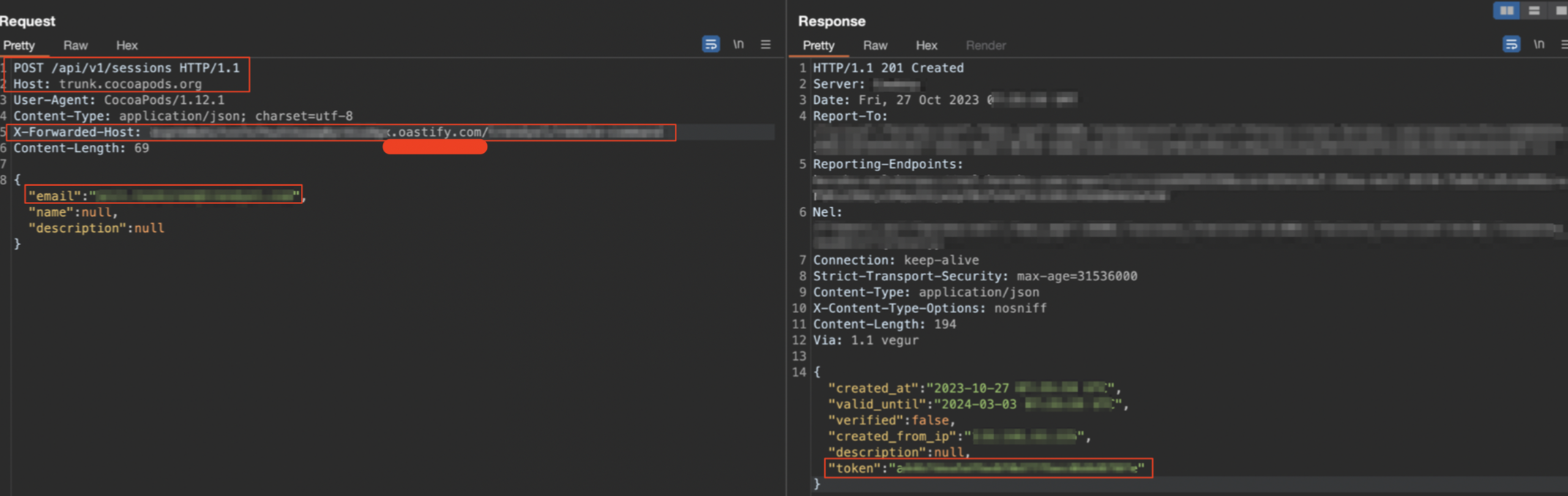Open the Response Hex tab
Viewport: 1568px width, 496px height.
pos(926,45)
